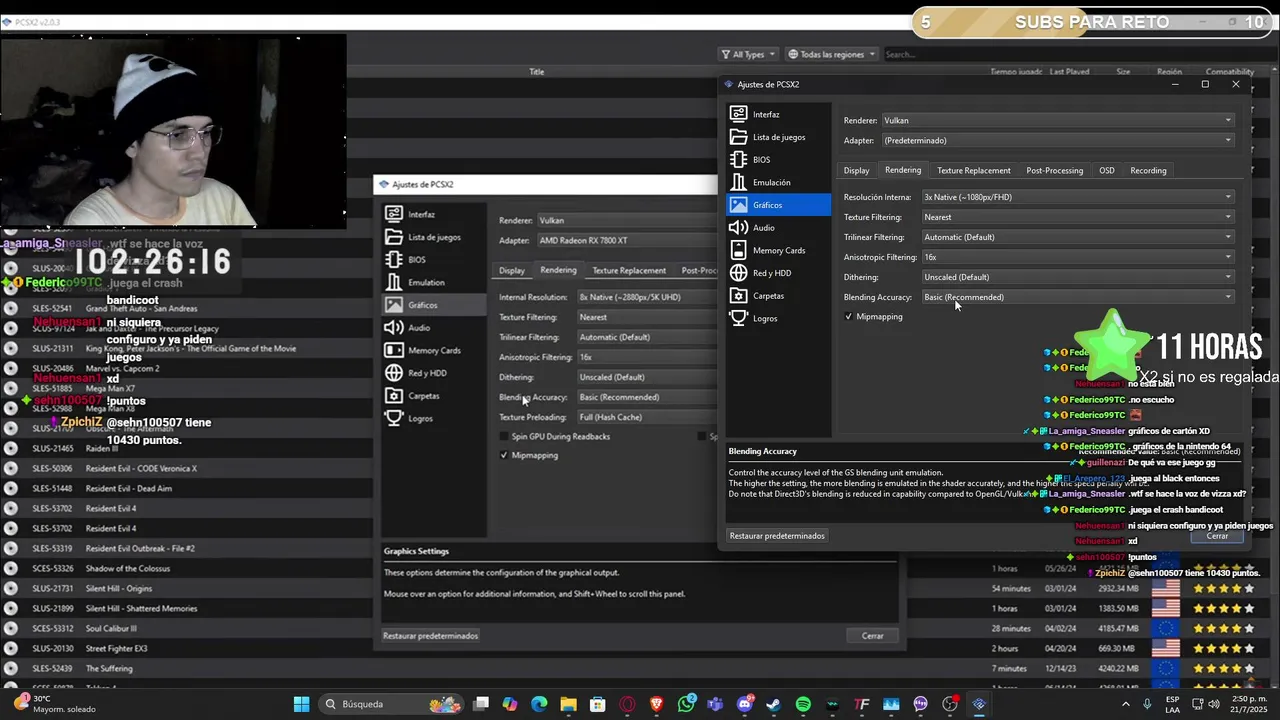1280x720 pixels.
Task: Select Gráficos in the front settings window
Action: coord(778,205)
